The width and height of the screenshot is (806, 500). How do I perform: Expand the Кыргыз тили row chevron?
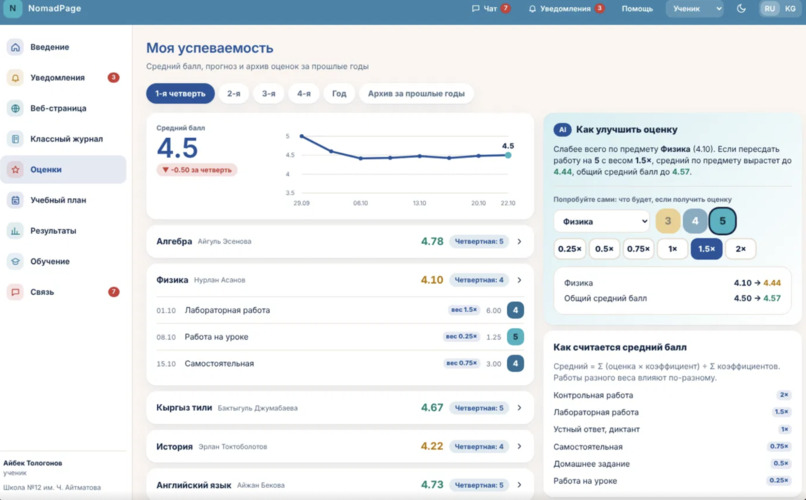tap(519, 408)
